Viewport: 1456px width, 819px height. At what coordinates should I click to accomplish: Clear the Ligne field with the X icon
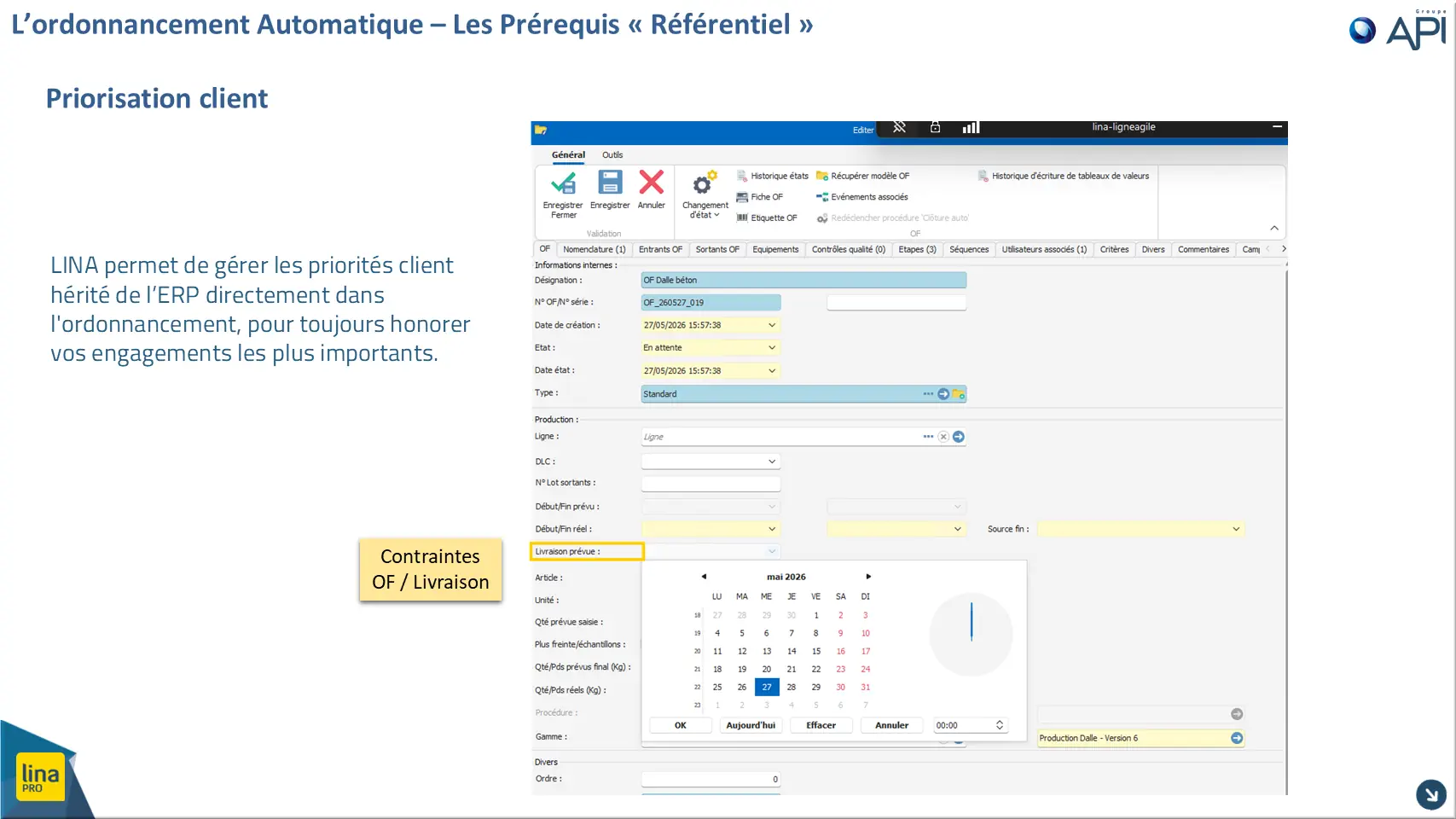coord(943,437)
